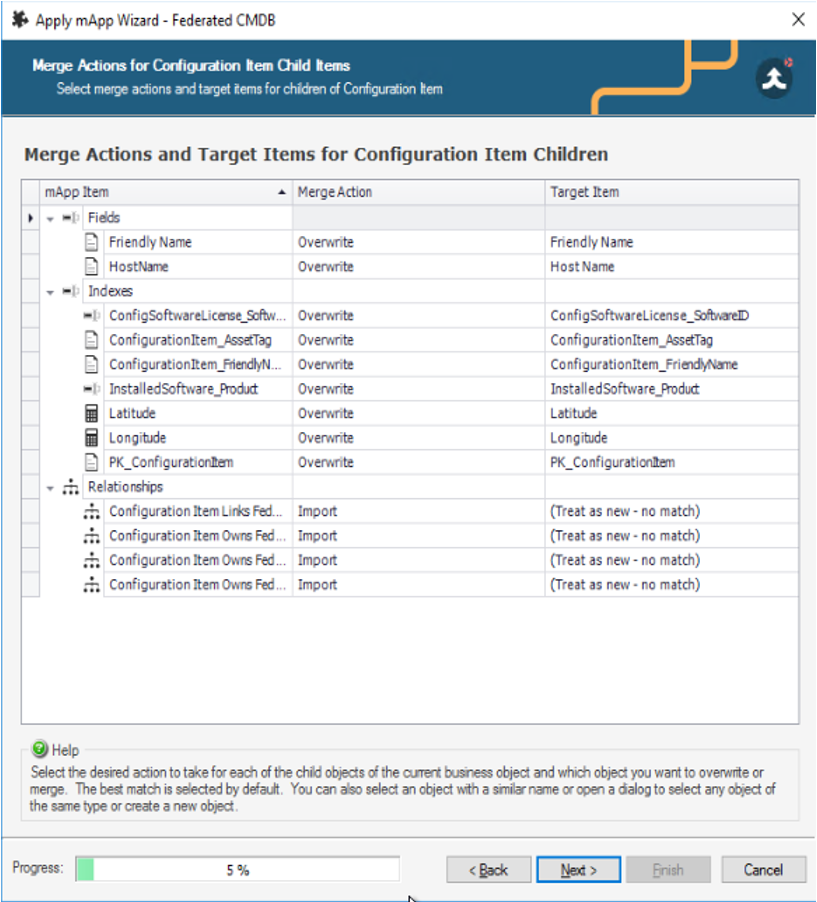Viewport: 817px width, 902px height.
Task: Click the index icon beside InstalledSoftware_Product
Action: 92,389
